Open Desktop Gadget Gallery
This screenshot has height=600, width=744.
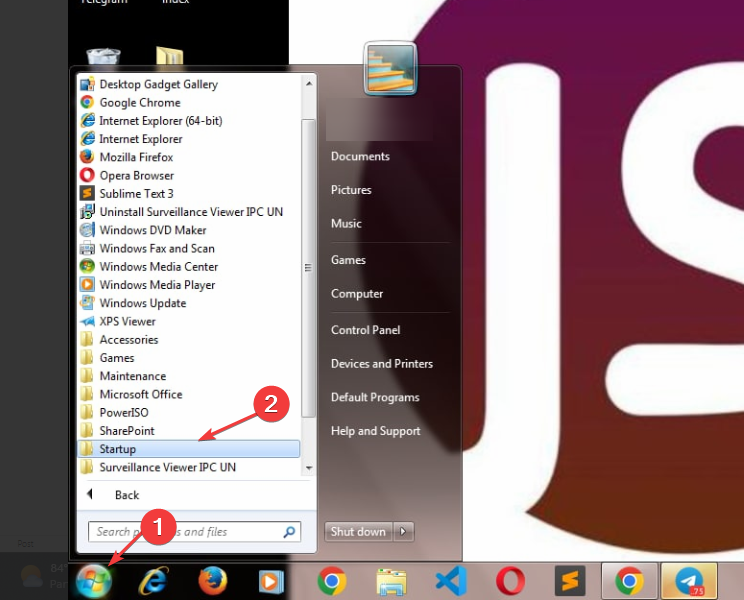tap(188, 84)
